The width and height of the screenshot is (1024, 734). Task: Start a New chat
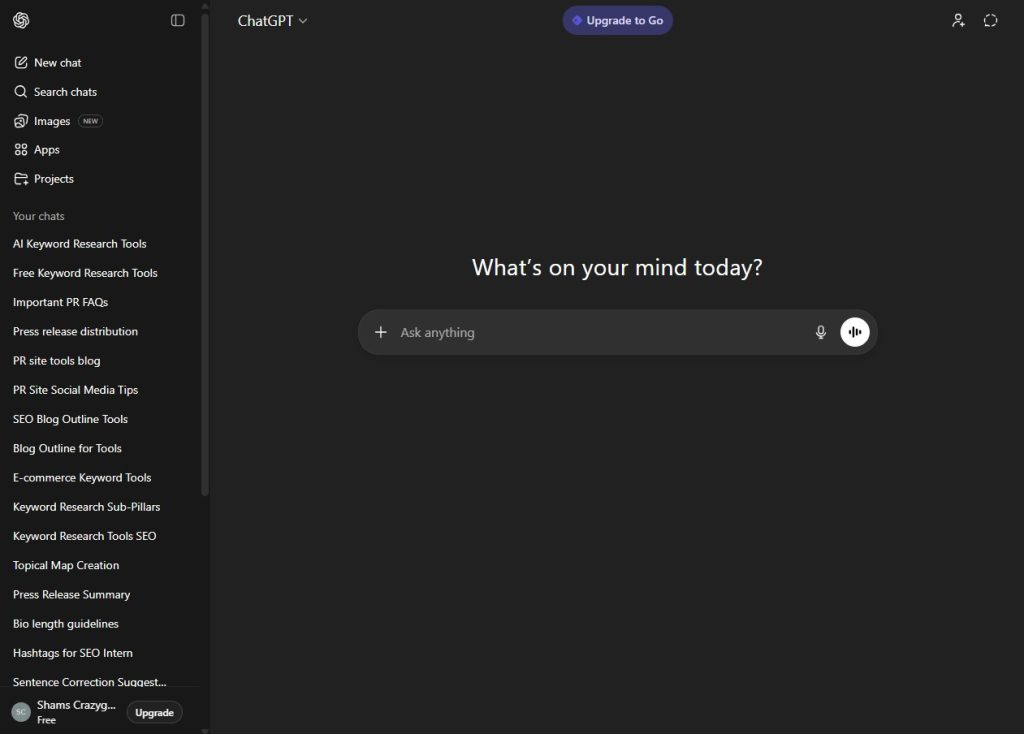pos(99,63)
